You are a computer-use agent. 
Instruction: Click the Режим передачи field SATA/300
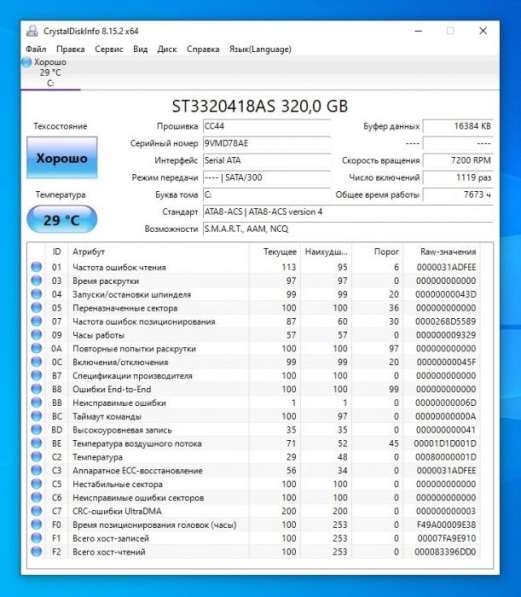tap(267, 177)
